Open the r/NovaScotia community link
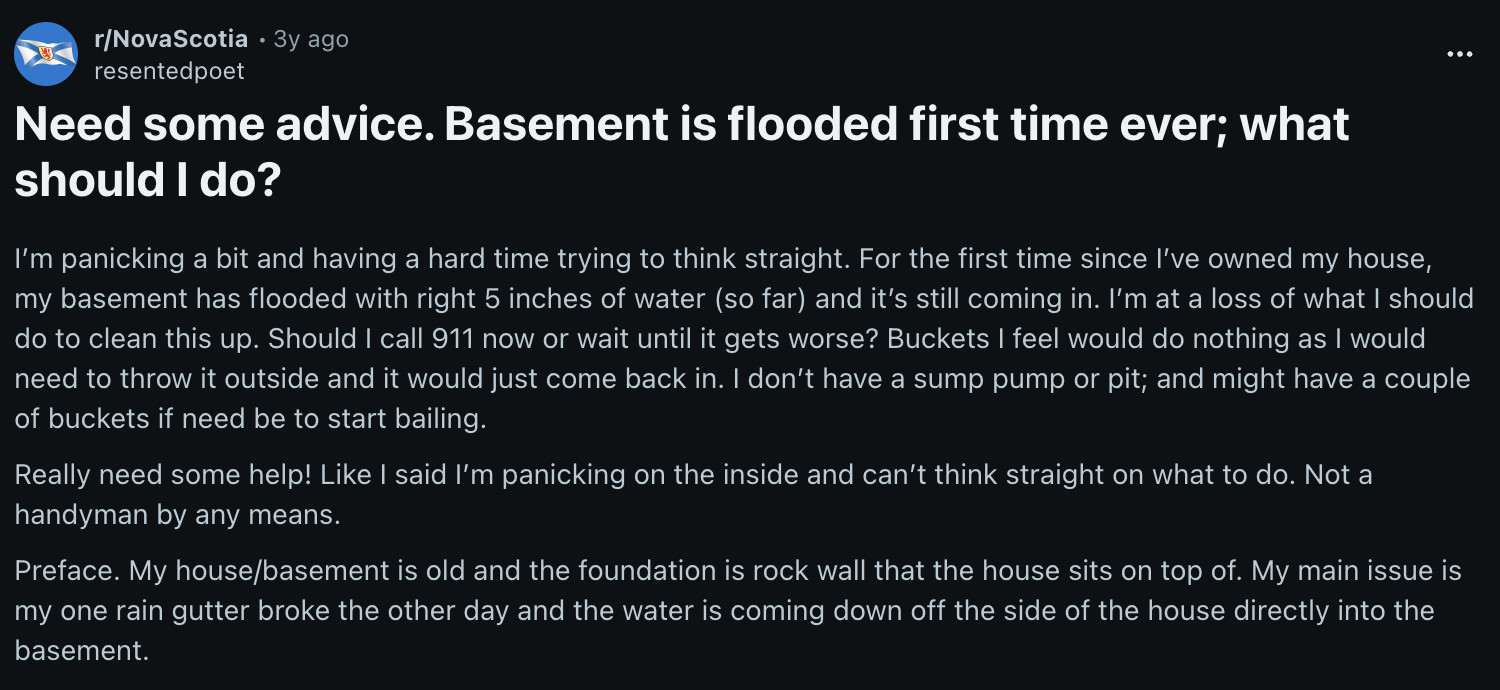The width and height of the screenshot is (1500, 690). click(171, 39)
